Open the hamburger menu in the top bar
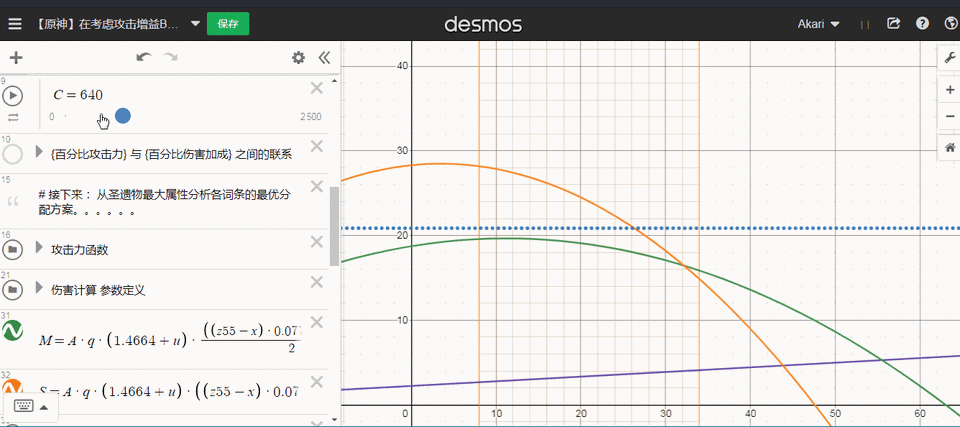 click(15, 24)
